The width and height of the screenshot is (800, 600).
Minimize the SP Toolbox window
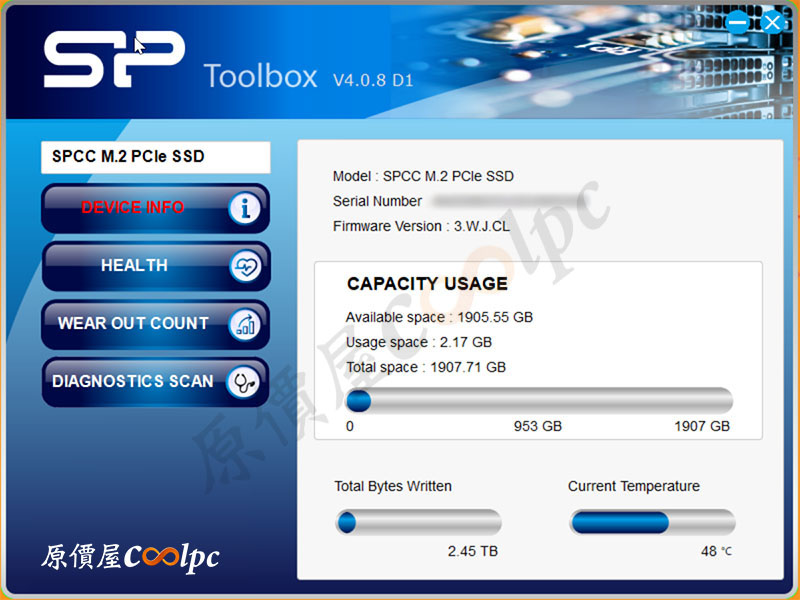[737, 22]
